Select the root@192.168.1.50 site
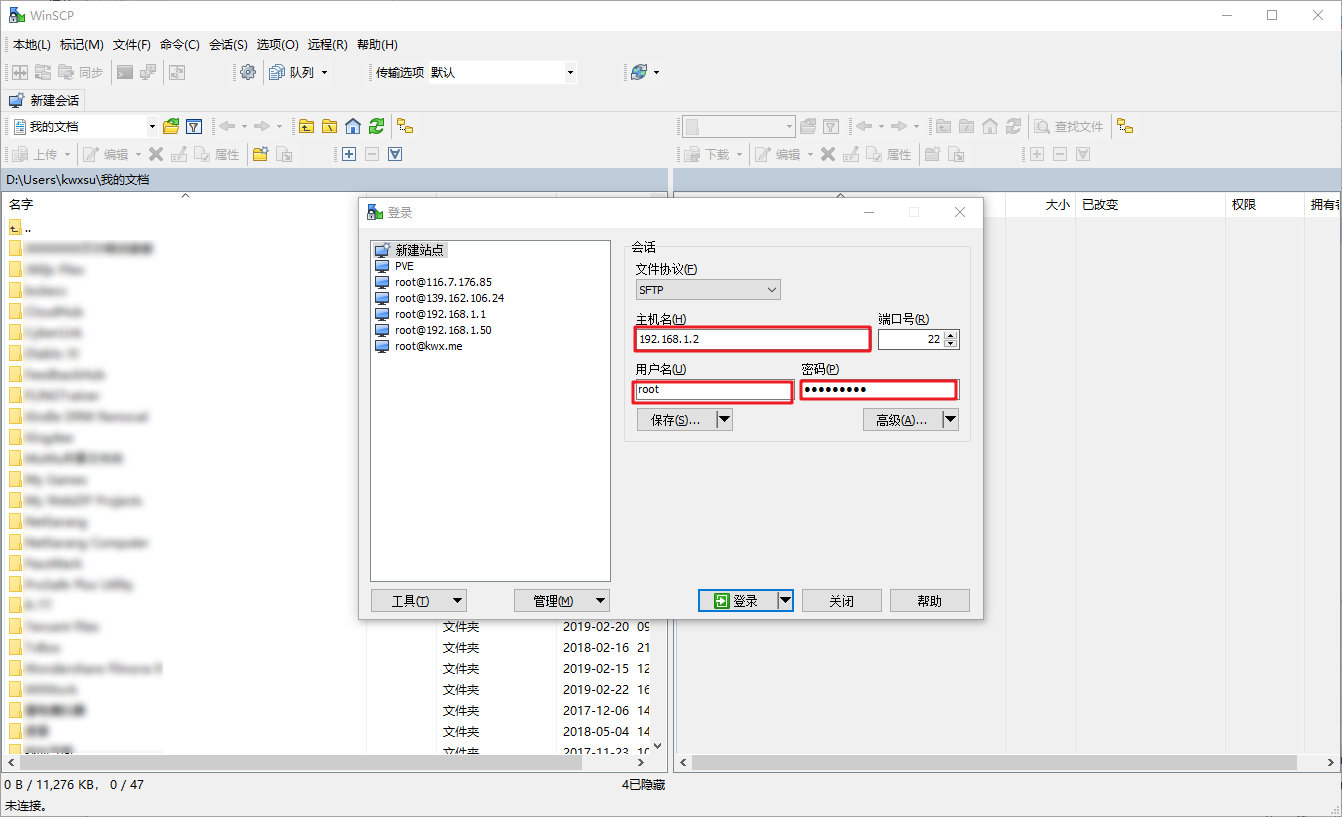Image resolution: width=1342 pixels, height=817 pixels. click(434, 330)
